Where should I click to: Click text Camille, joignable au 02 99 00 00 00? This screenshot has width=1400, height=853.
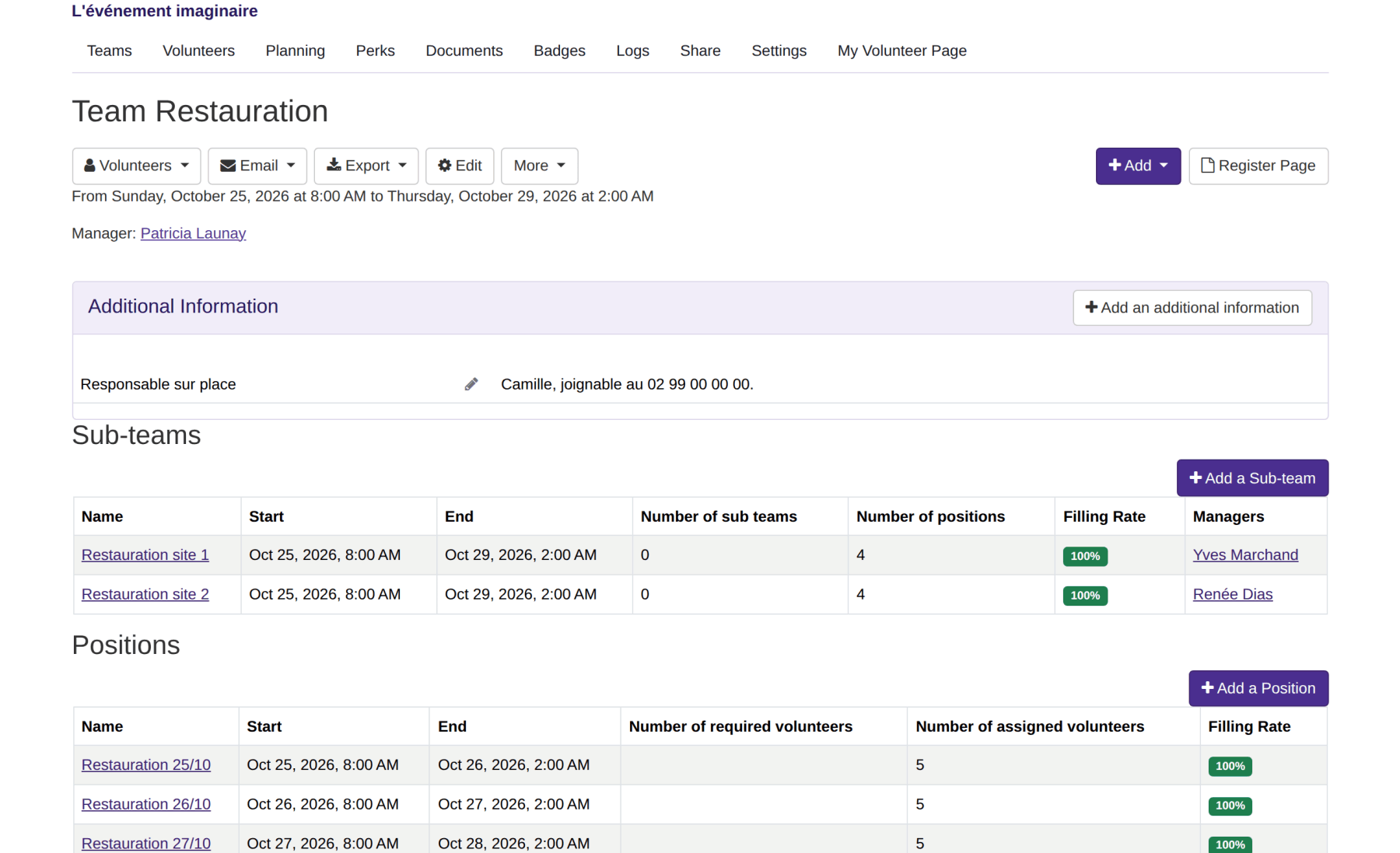pyautogui.click(x=627, y=384)
